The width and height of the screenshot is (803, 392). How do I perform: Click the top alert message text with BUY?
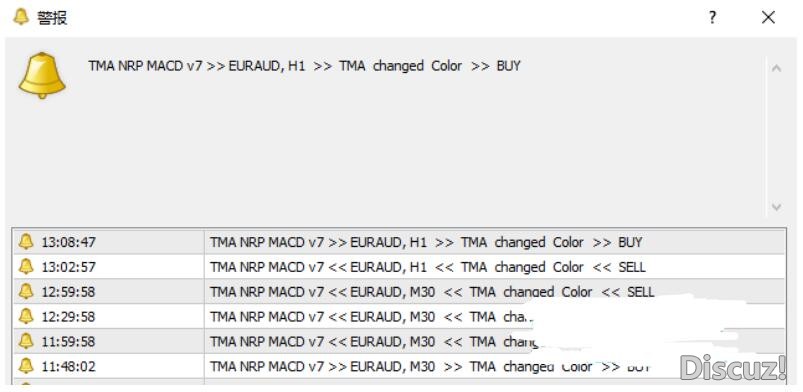pyautogui.click(x=304, y=66)
